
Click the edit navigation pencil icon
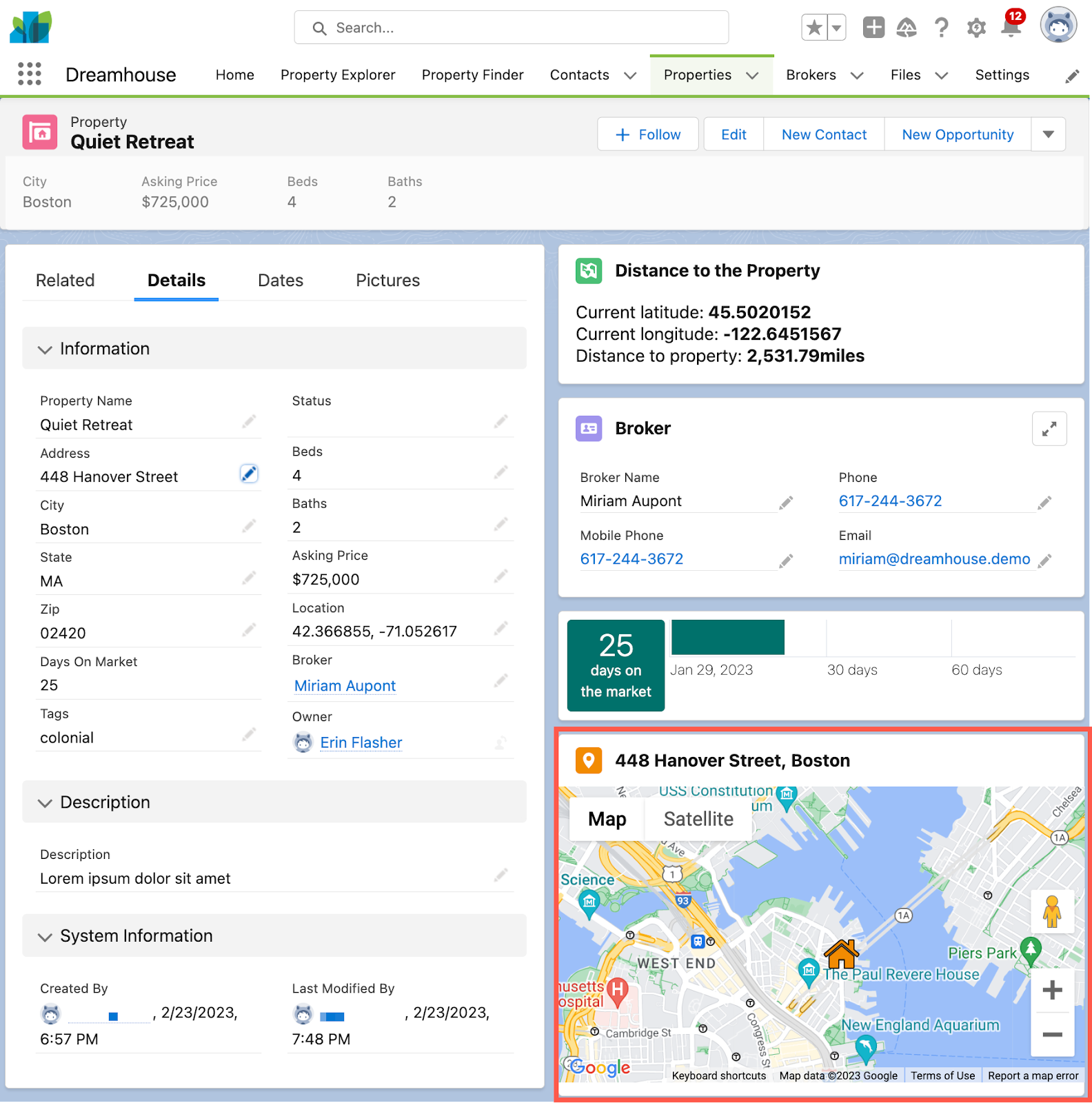1072,76
